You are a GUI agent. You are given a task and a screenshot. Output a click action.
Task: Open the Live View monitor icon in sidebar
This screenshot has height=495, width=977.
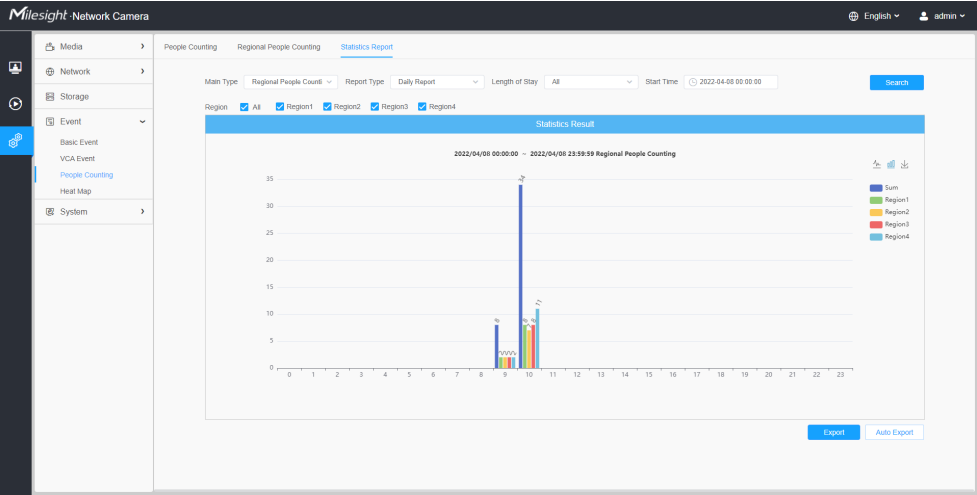point(16,67)
